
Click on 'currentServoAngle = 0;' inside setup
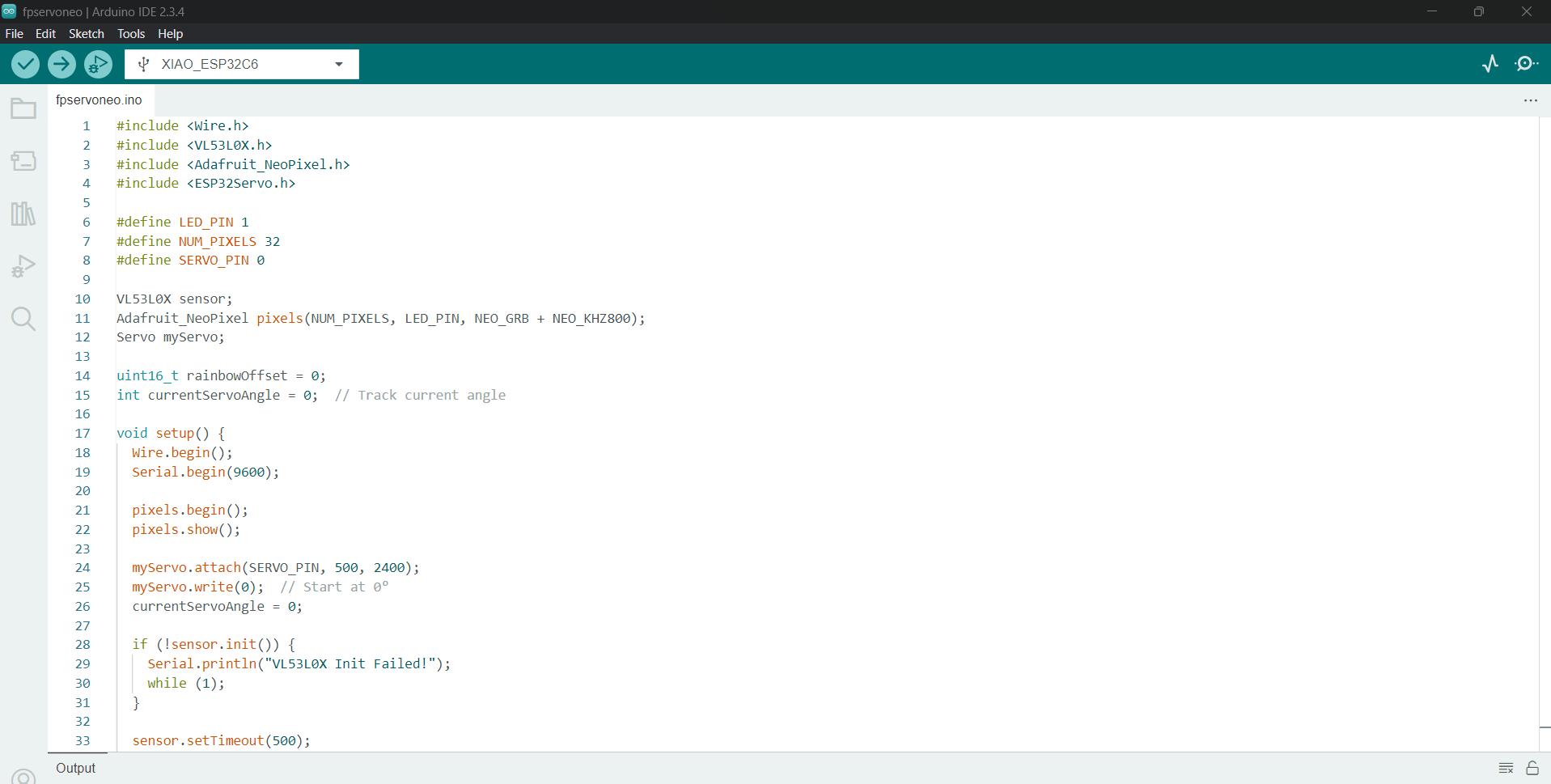pos(218,607)
